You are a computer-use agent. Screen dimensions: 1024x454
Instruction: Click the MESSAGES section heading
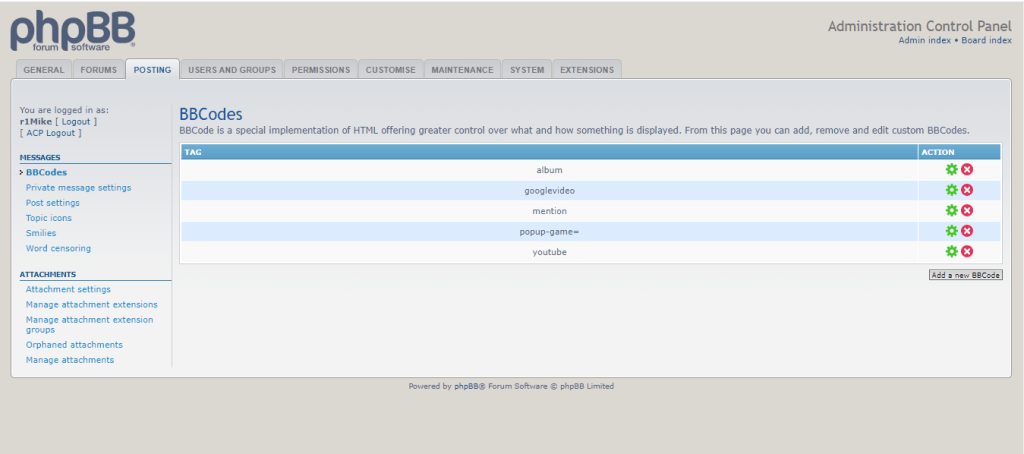point(40,157)
